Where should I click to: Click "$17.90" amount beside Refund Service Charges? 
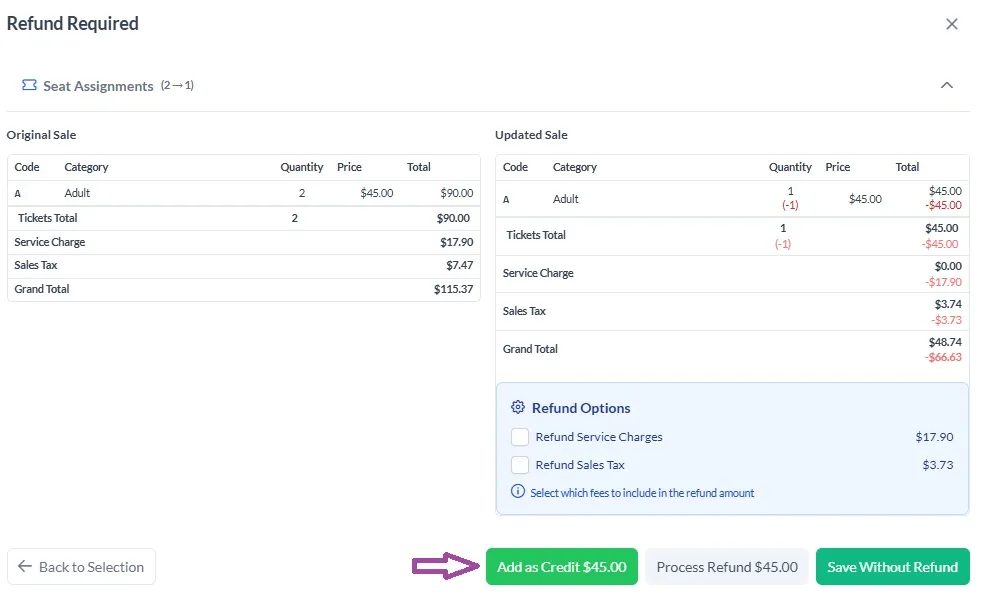(934, 437)
